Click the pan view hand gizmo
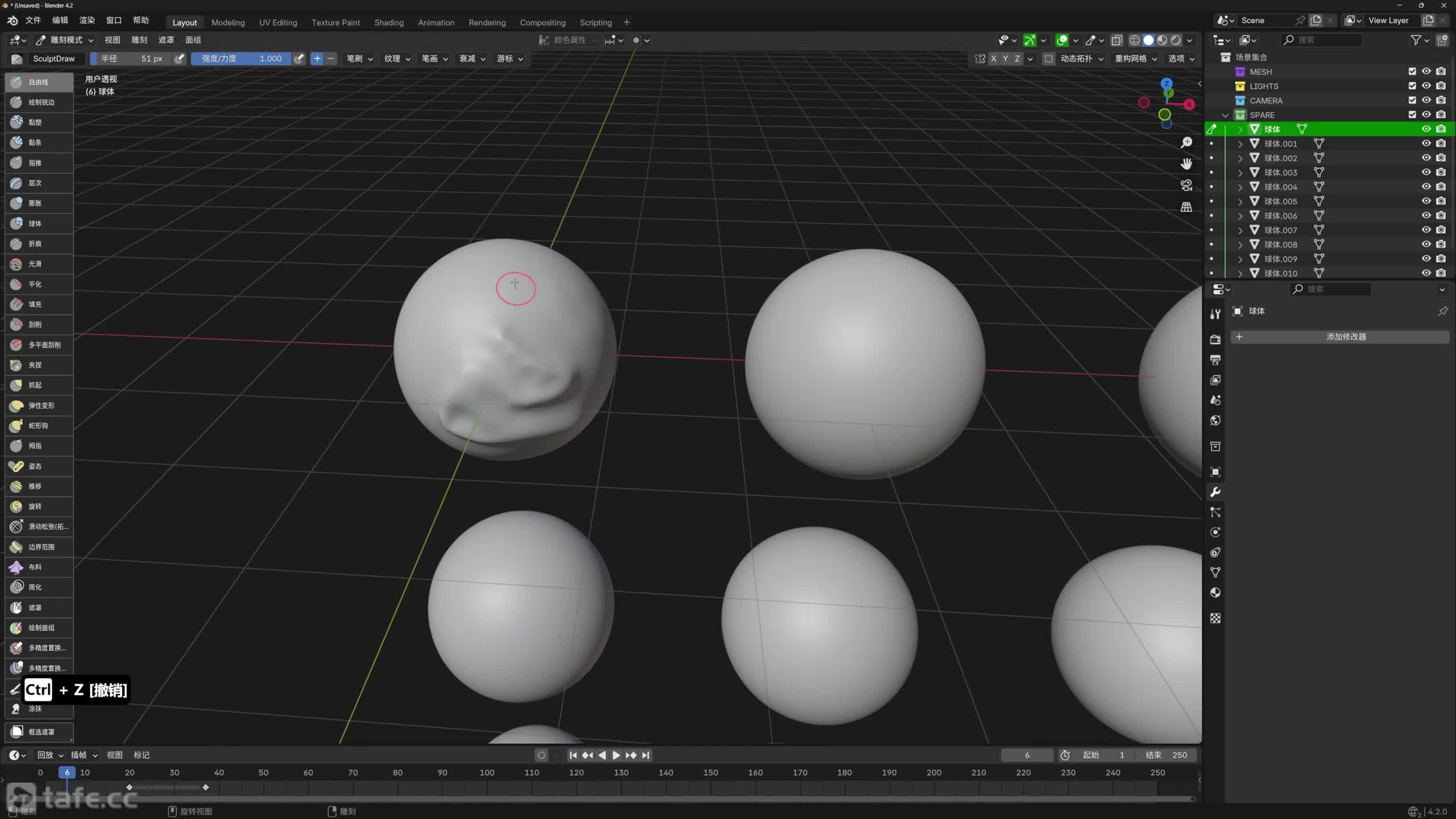1456x819 pixels. pyautogui.click(x=1186, y=164)
